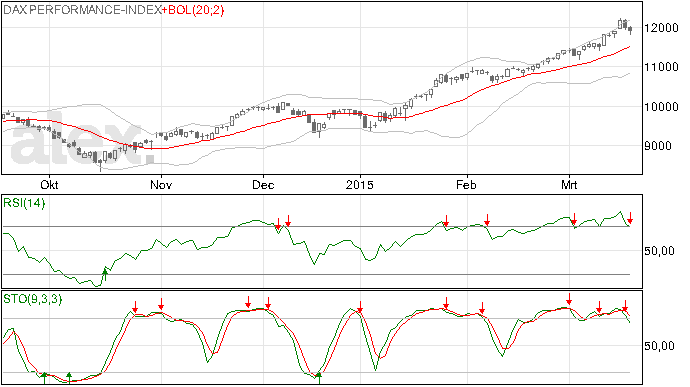This screenshot has height=387, width=690.
Task: Click the Okt month label
Action: [x=49, y=184]
